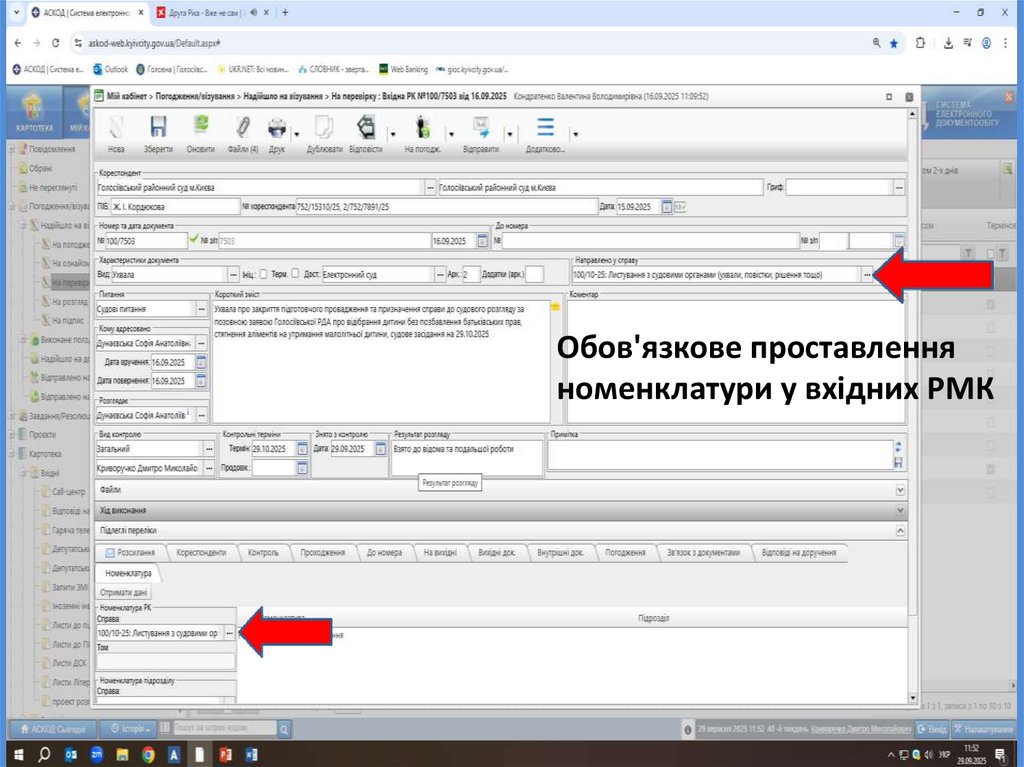Open Zoom in the taskbar
This screenshot has width=1024, height=767.
pyautogui.click(x=96, y=755)
